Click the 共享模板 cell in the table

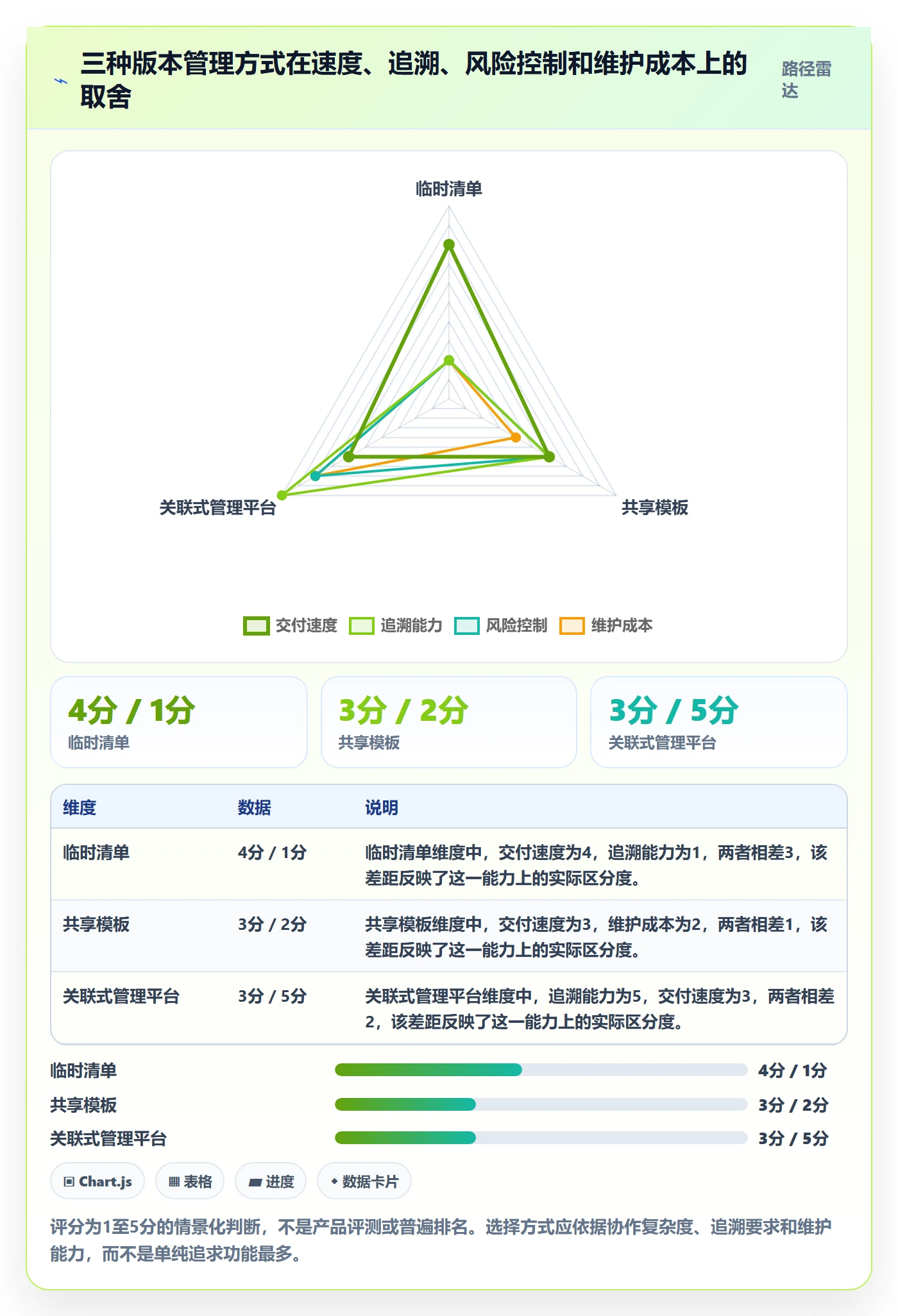96,925
